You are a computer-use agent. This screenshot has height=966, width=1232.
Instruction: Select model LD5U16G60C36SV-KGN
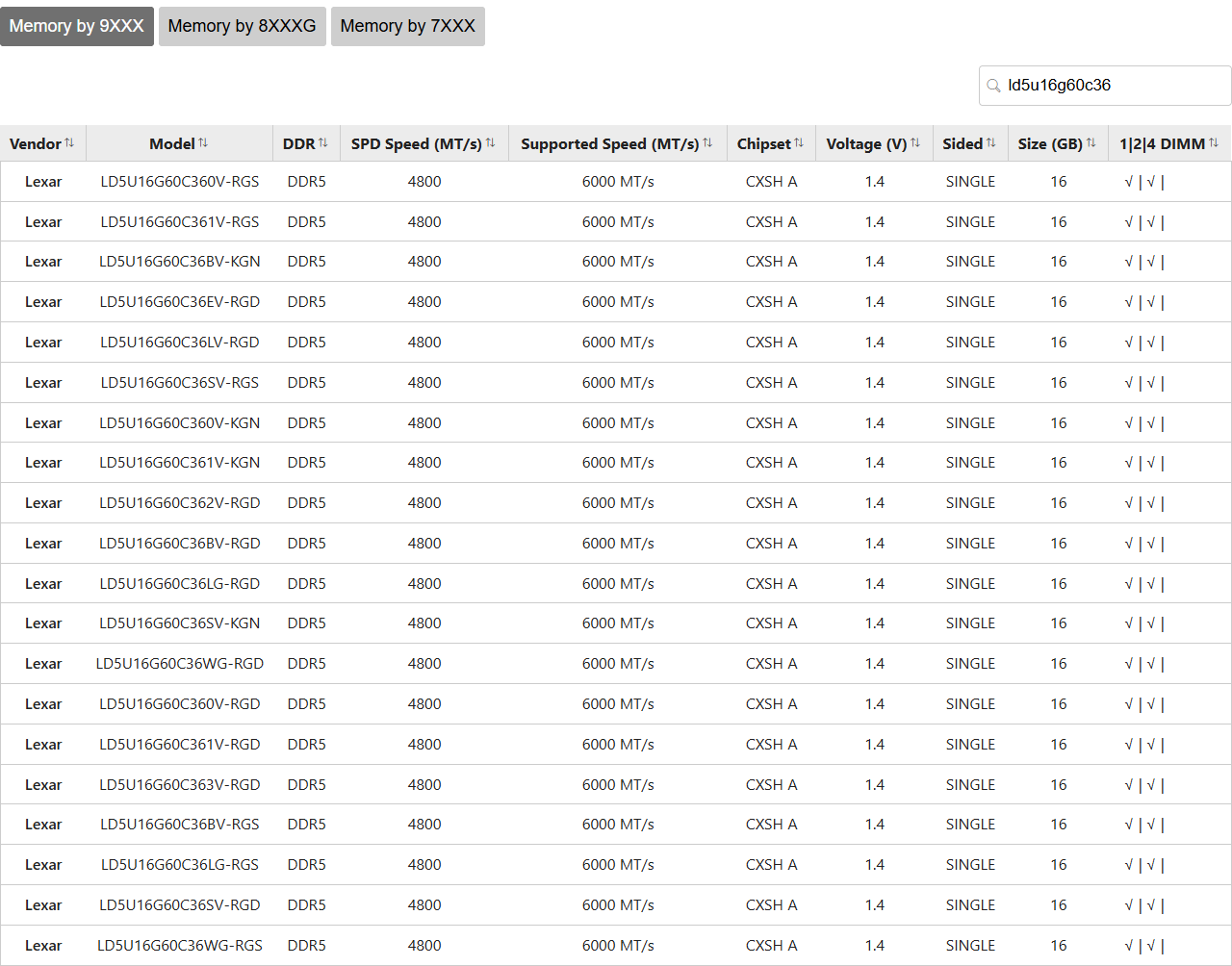[x=180, y=623]
